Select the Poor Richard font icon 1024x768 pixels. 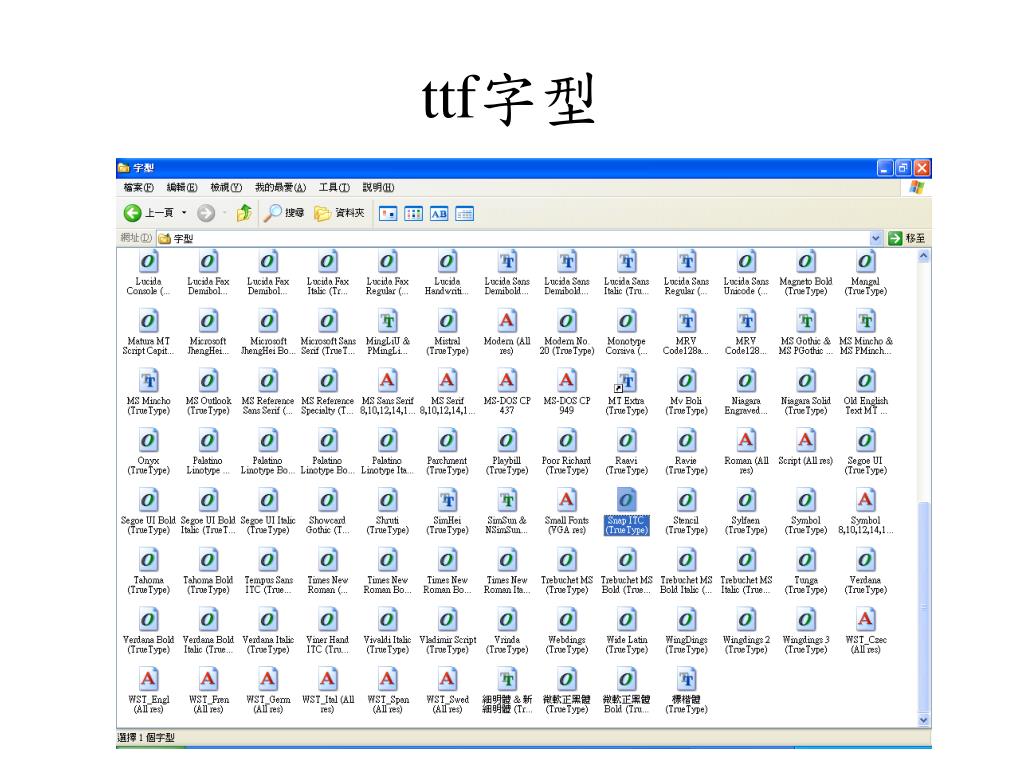point(566,441)
